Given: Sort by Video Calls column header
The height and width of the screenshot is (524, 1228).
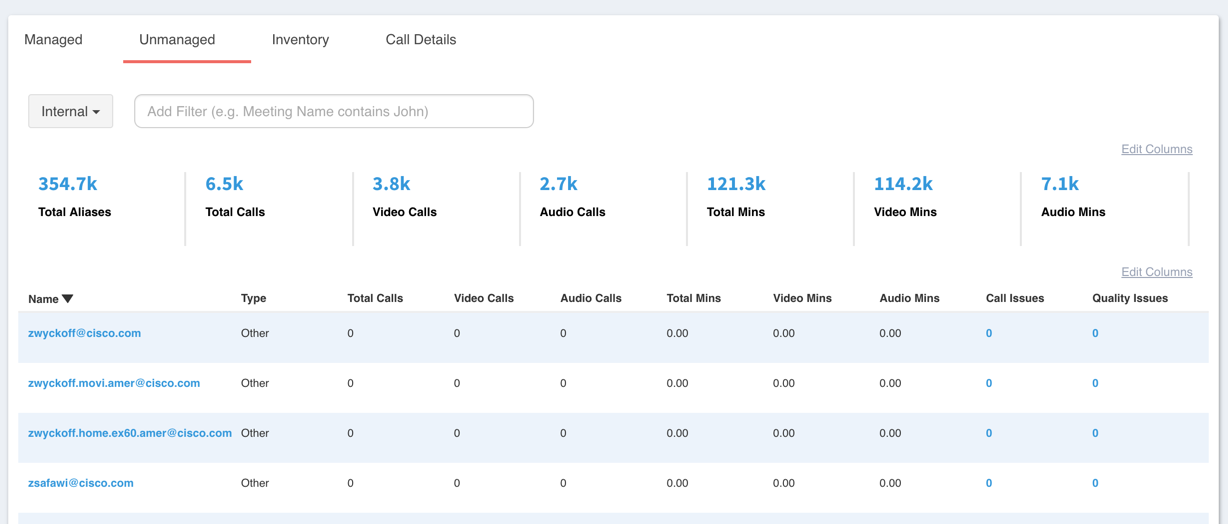Looking at the screenshot, I should (484, 298).
